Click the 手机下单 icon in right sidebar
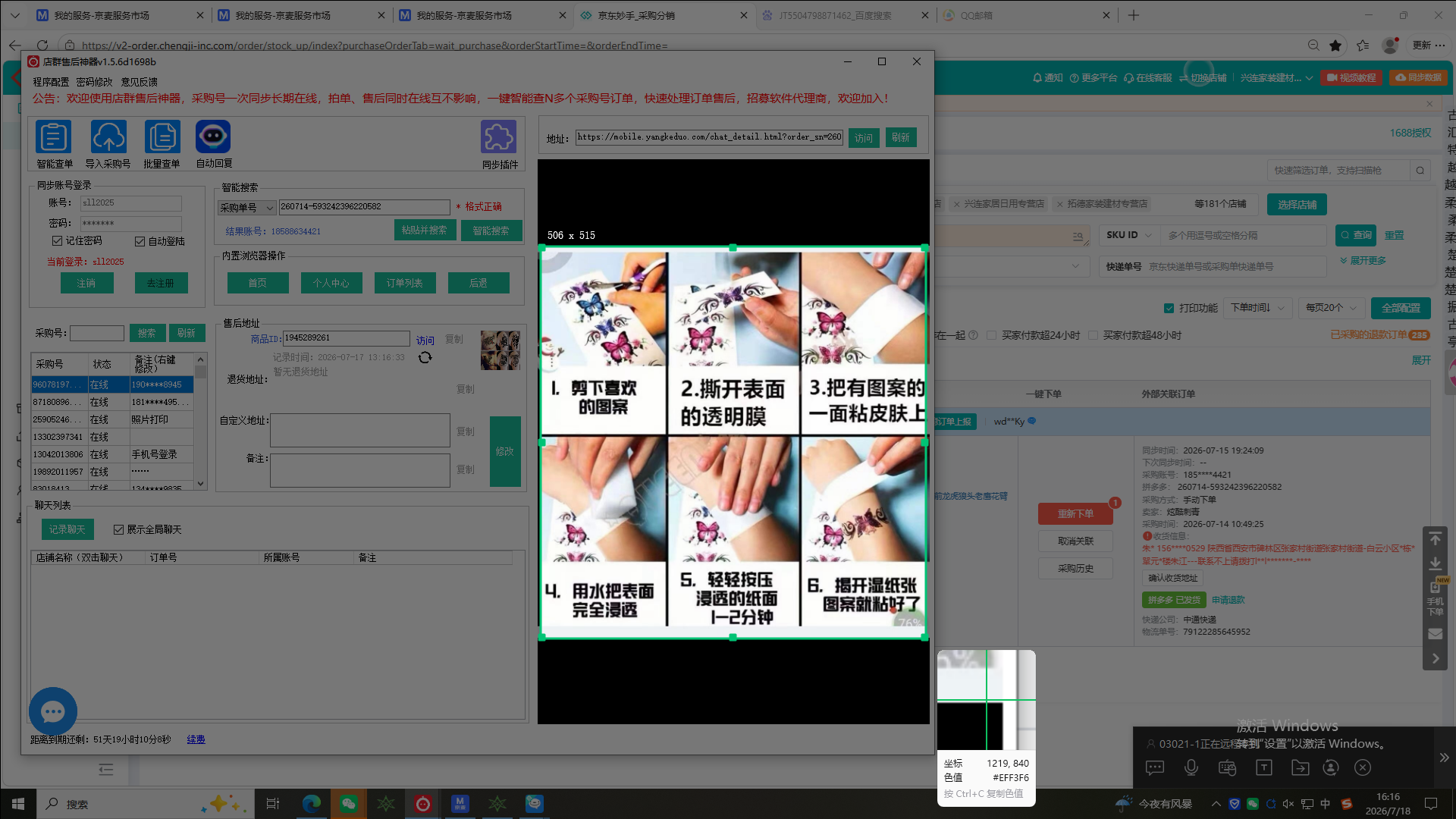This screenshot has height=819, width=1456. click(x=1436, y=598)
